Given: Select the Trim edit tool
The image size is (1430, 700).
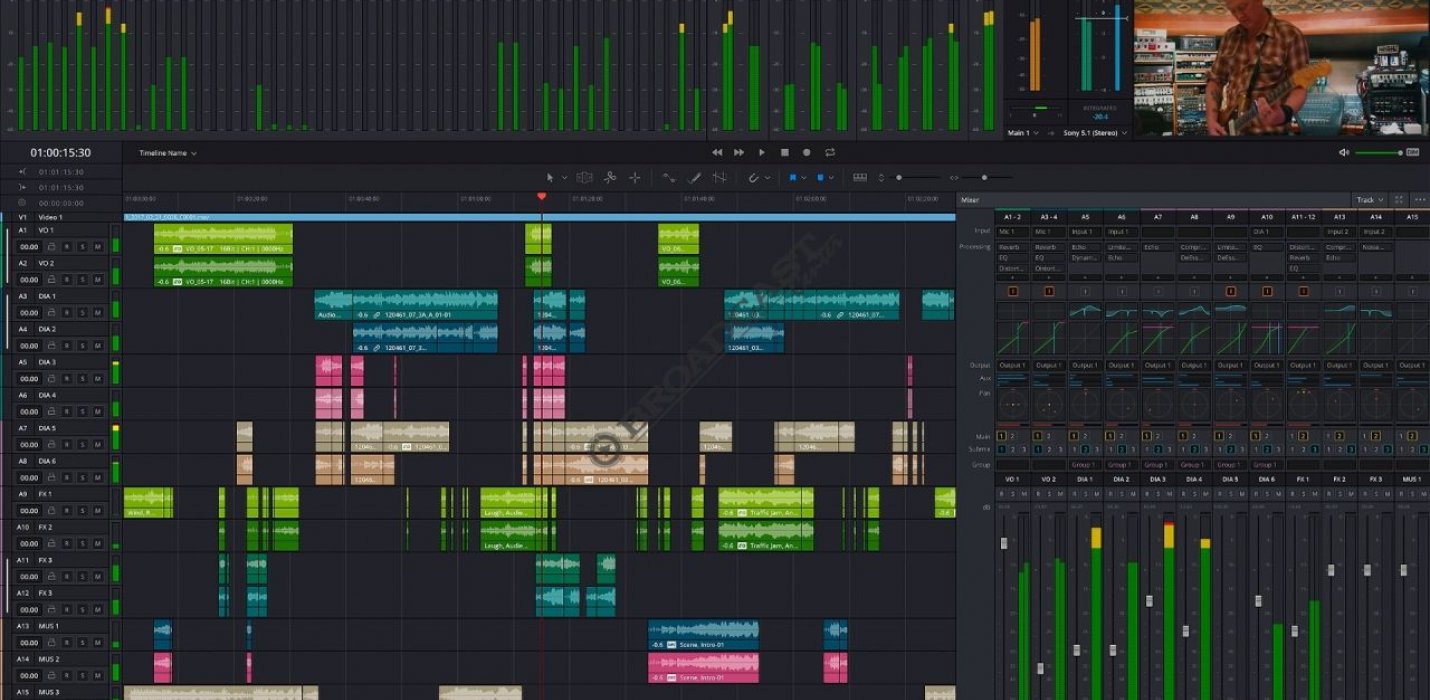Looking at the screenshot, I should click(585, 180).
